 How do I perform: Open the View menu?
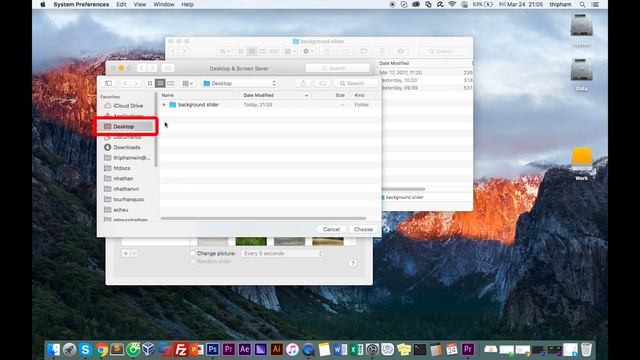coord(140,4)
